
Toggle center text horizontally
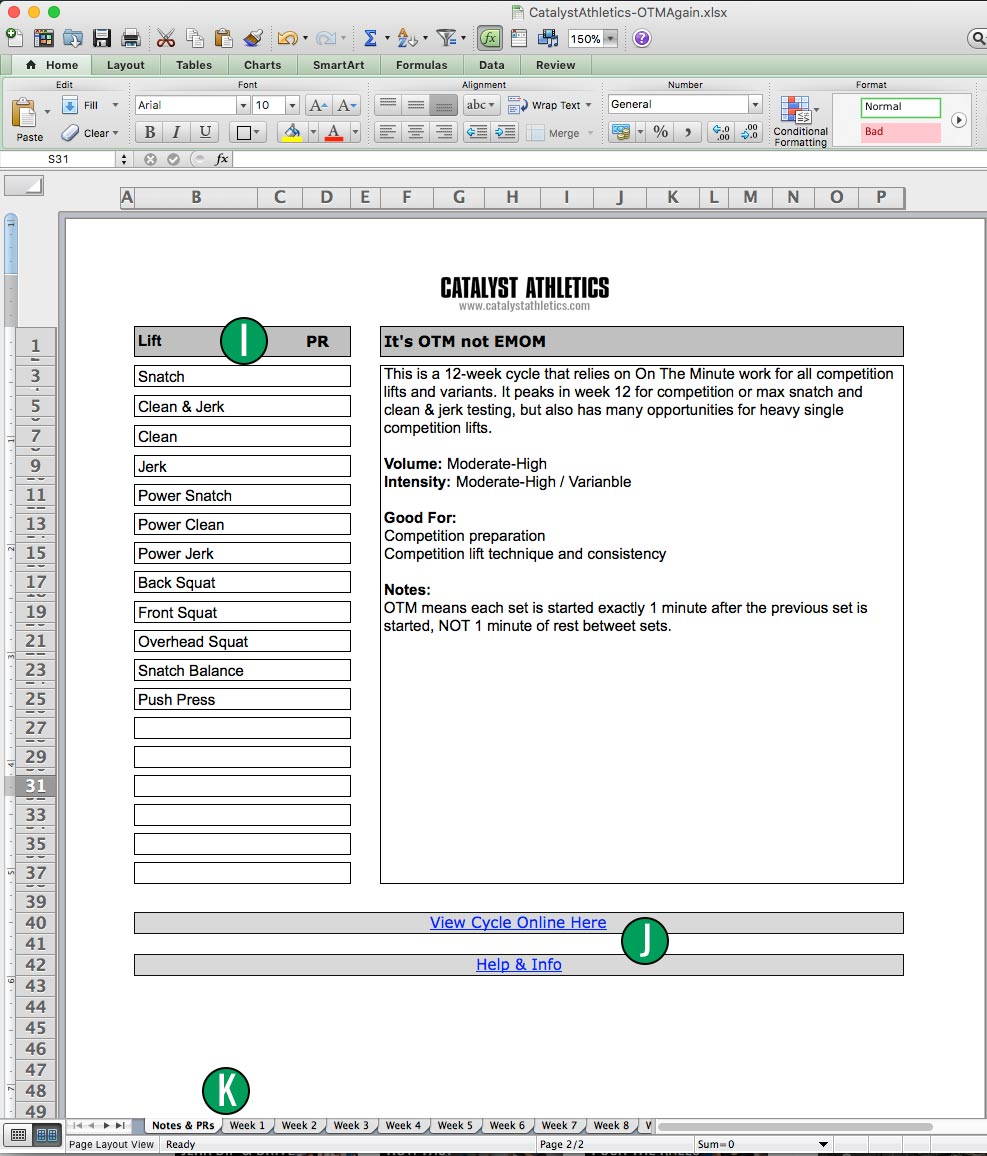[416, 133]
